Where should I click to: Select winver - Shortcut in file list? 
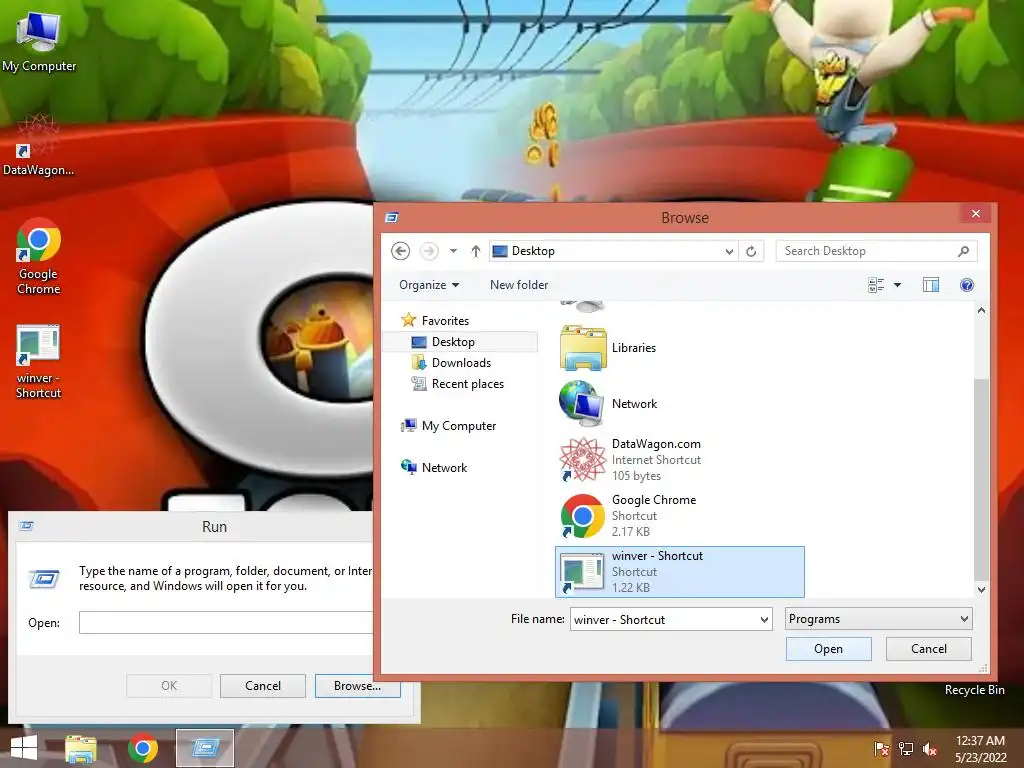679,572
